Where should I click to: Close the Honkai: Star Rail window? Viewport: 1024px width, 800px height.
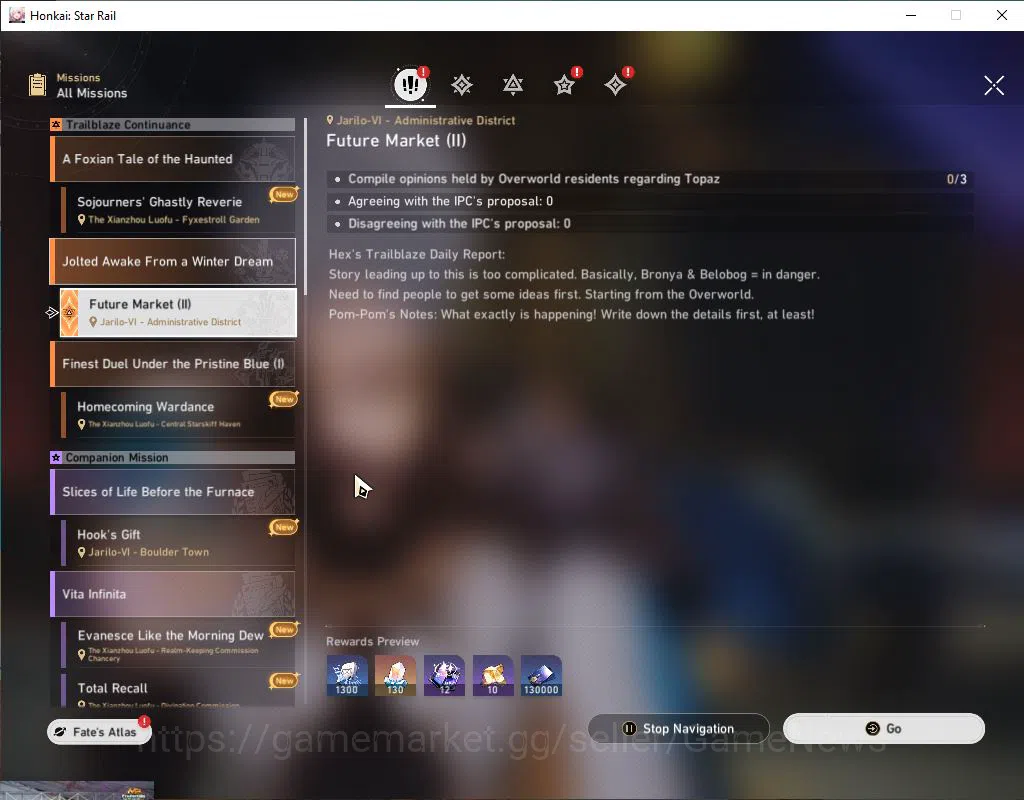point(1002,15)
